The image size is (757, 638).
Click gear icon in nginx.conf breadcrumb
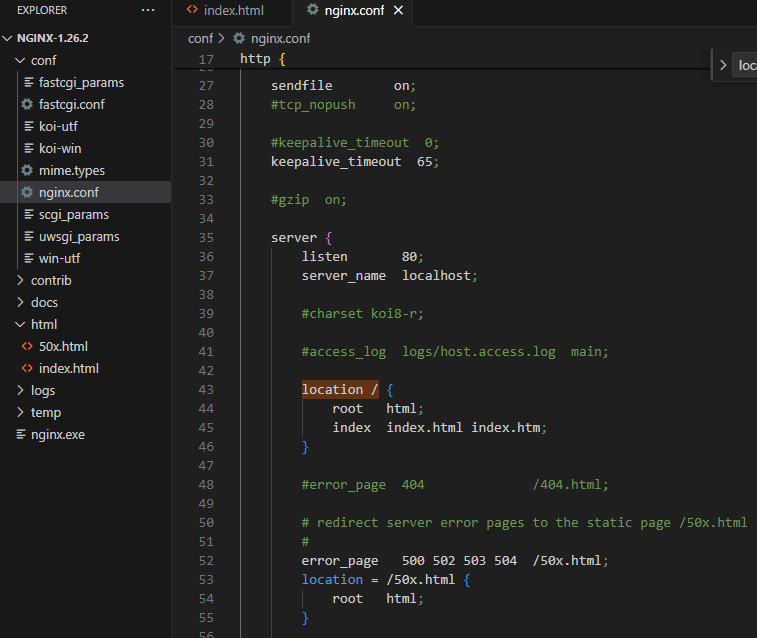(239, 38)
